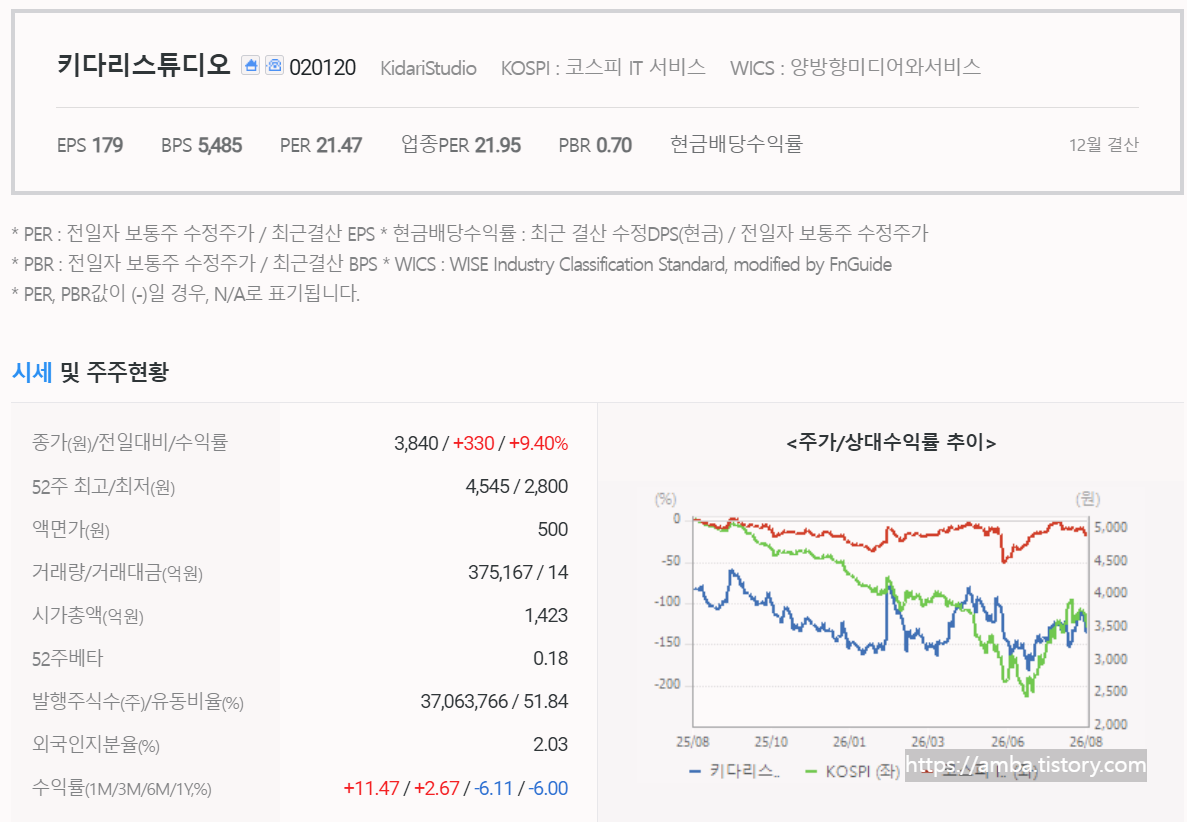The height and width of the screenshot is (822, 1187).
Task: Click the 52주베타 value 0.18
Action: point(550,659)
